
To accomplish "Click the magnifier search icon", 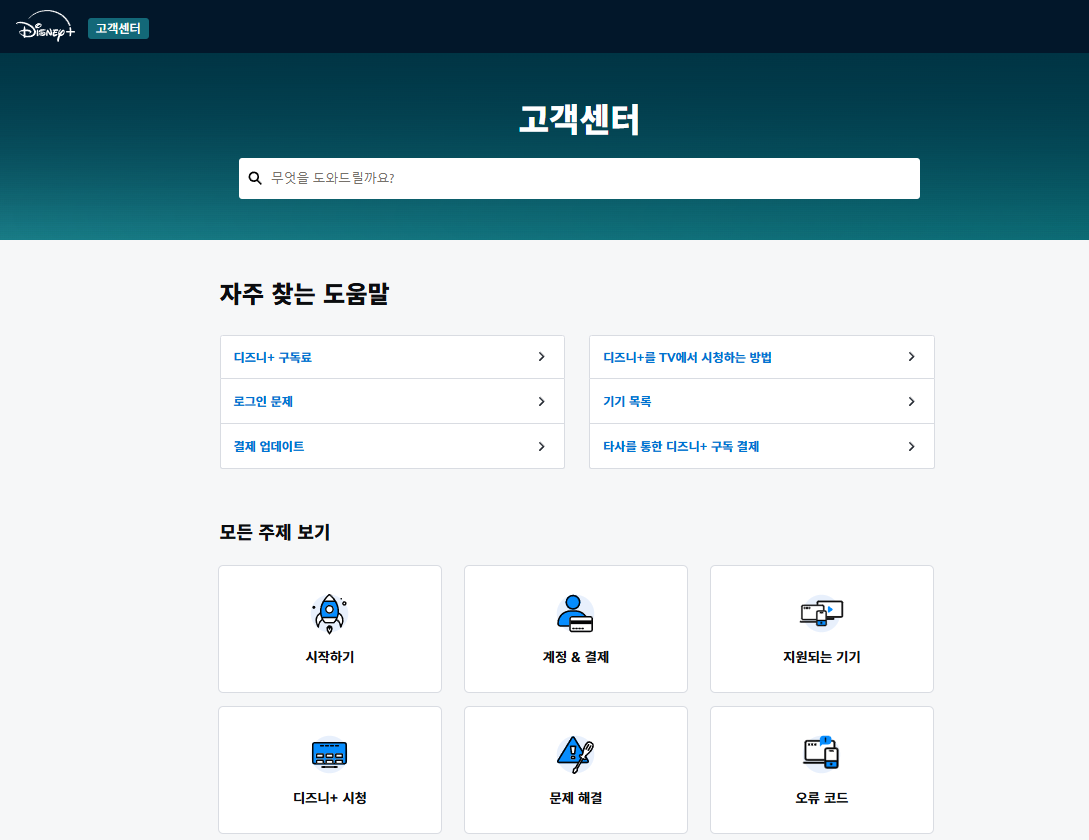I will pos(255,179).
